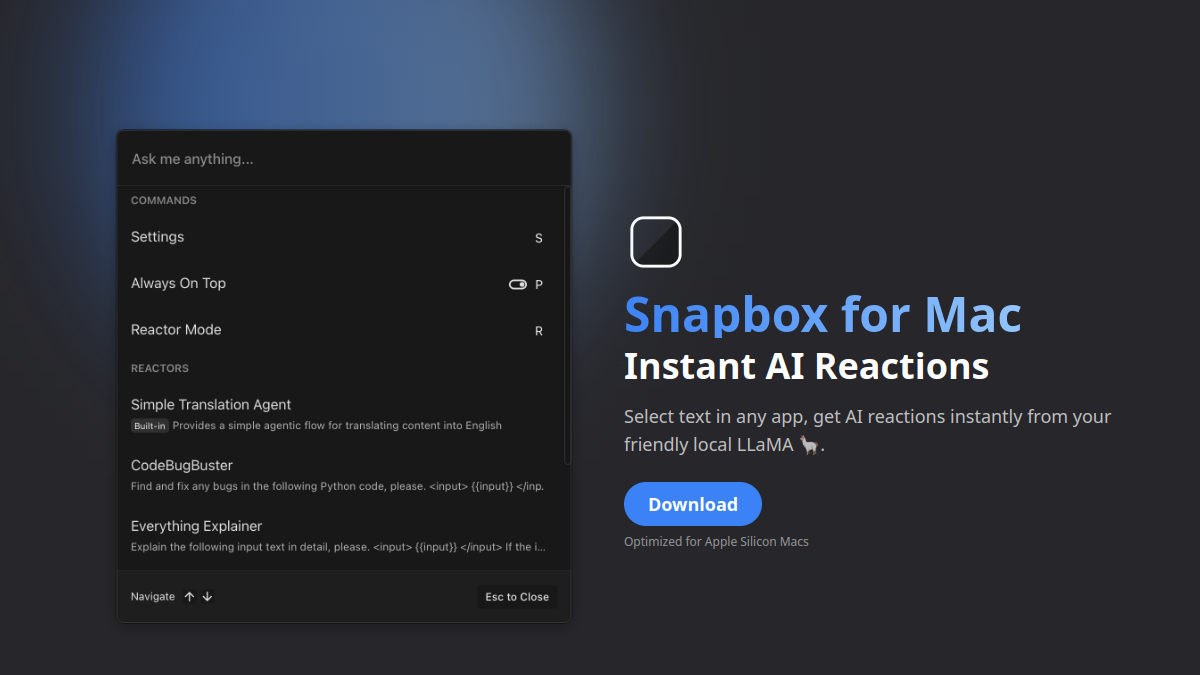
Task: Select the Always On Top command row
Action: [x=339, y=284]
